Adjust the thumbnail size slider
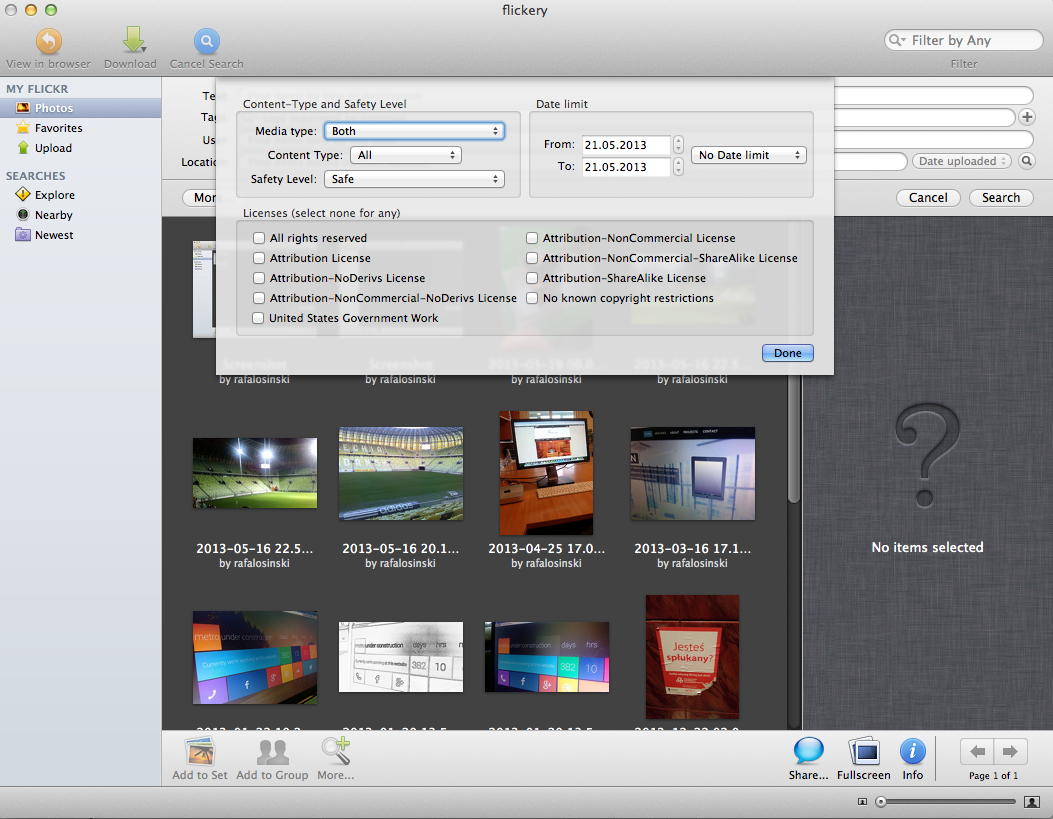The width and height of the screenshot is (1053, 819). coord(881,802)
